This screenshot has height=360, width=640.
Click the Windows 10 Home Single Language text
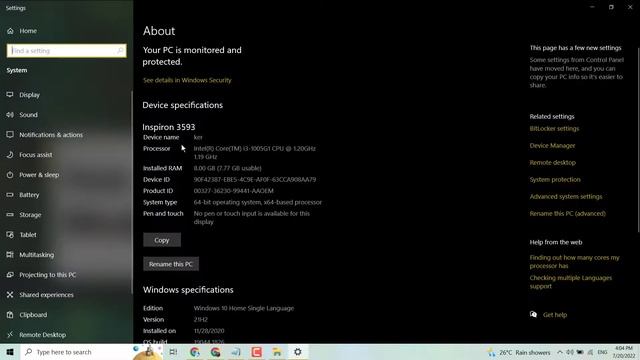244,308
